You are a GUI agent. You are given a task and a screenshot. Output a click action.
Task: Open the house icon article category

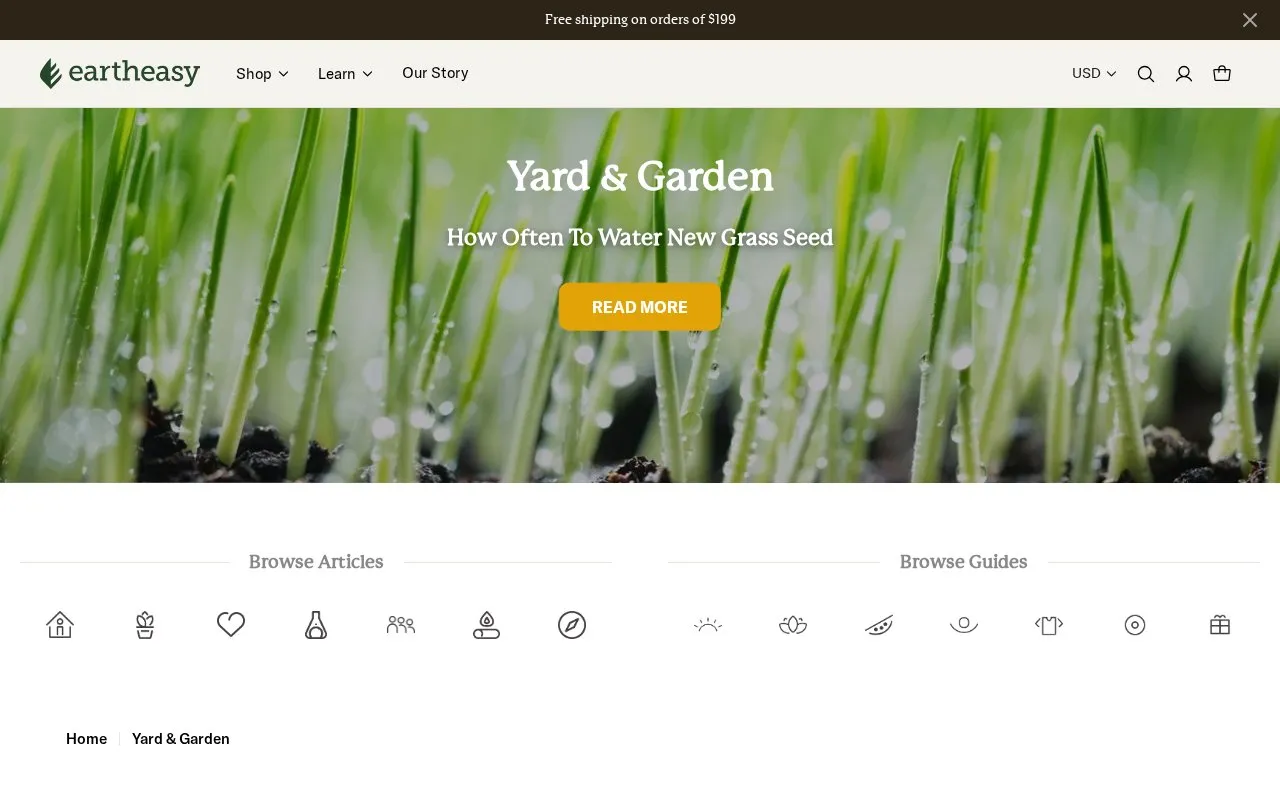click(60, 625)
